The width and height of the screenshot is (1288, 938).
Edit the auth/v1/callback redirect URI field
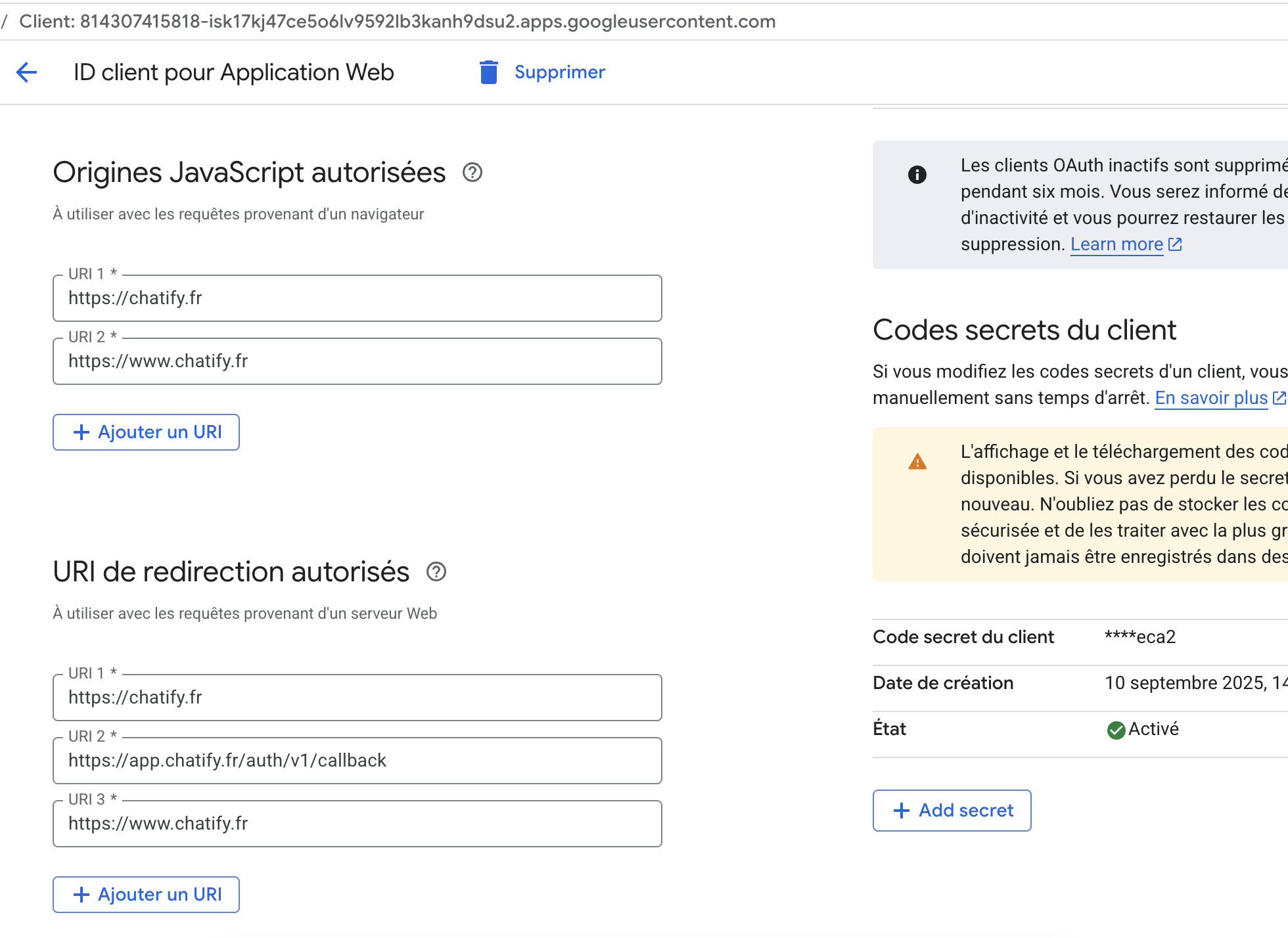pyautogui.click(x=357, y=761)
